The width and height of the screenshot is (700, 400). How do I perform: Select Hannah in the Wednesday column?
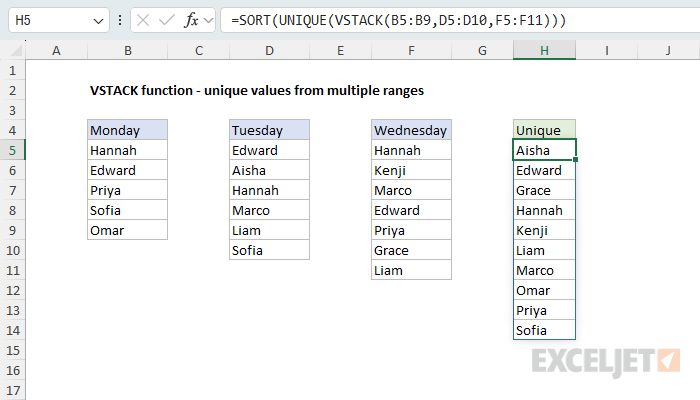(411, 150)
